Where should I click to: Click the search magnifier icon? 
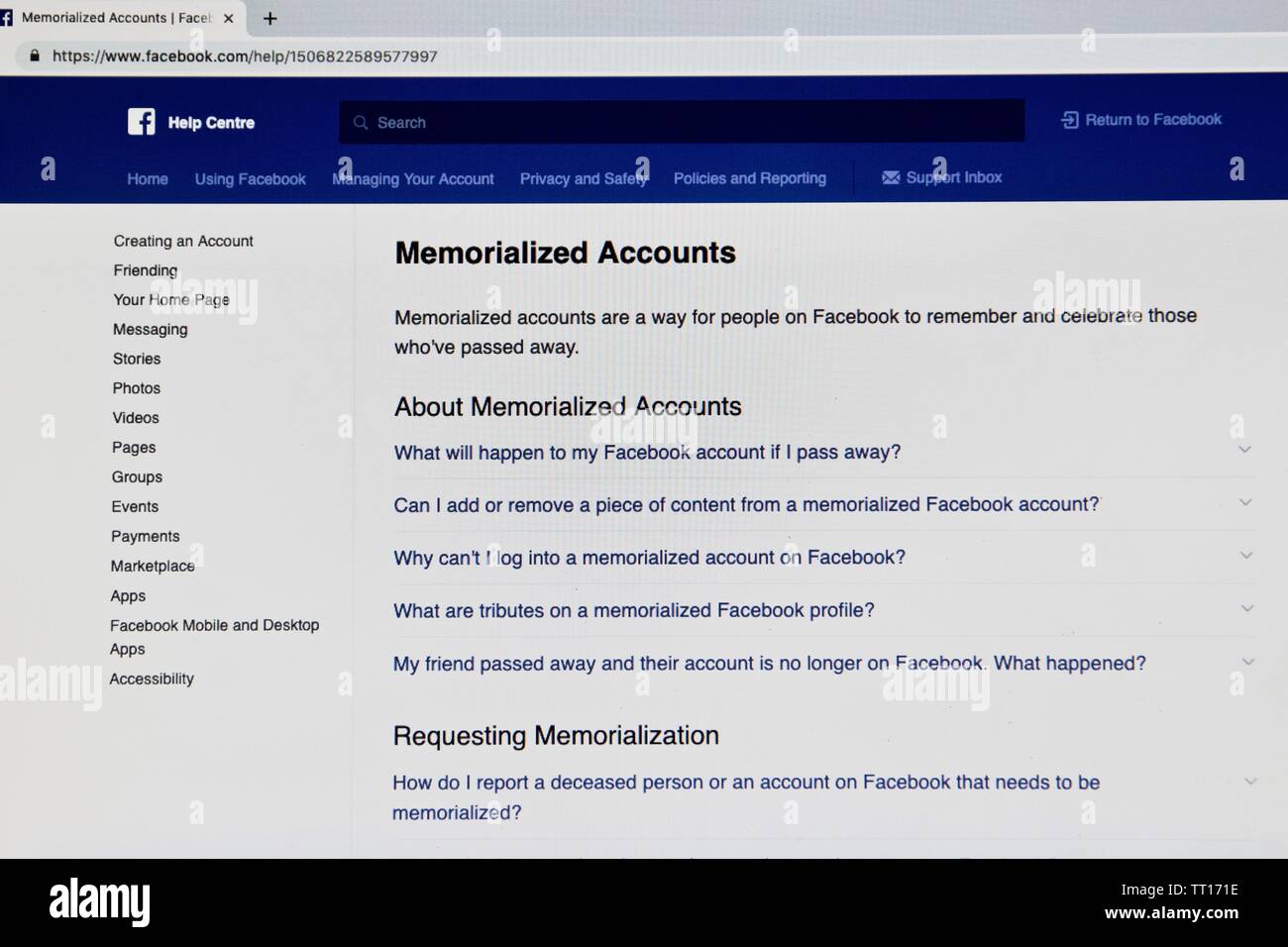tap(361, 123)
